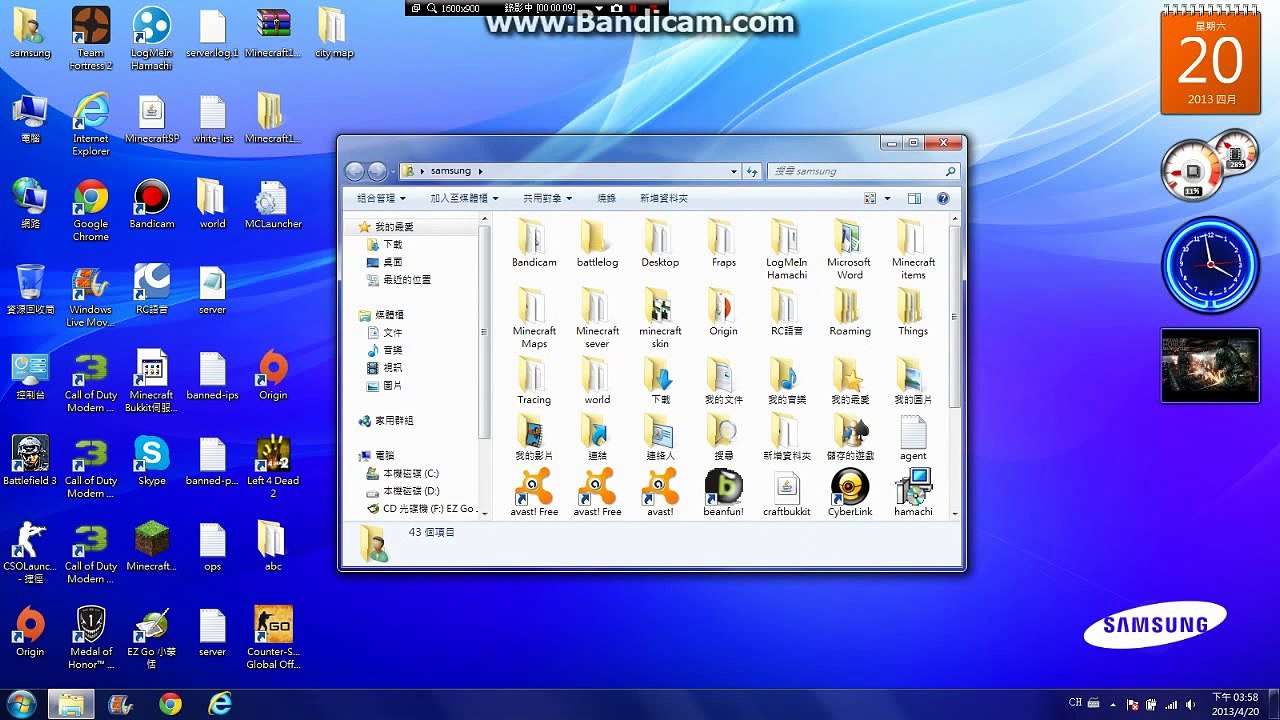Select the abc folder on desktop
Screen dimensions: 1280x720
pos(273,546)
